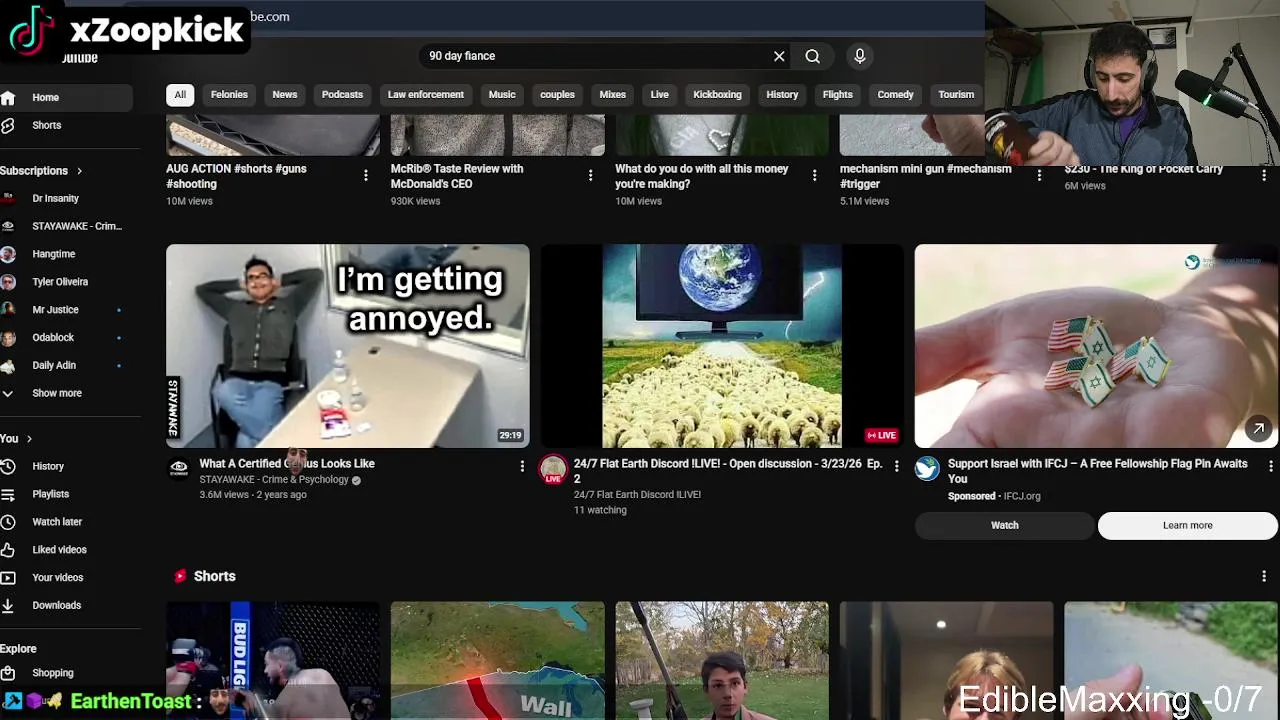Image resolution: width=1280 pixels, height=720 pixels.
Task: Select the Music filter chip
Action: click(x=502, y=94)
